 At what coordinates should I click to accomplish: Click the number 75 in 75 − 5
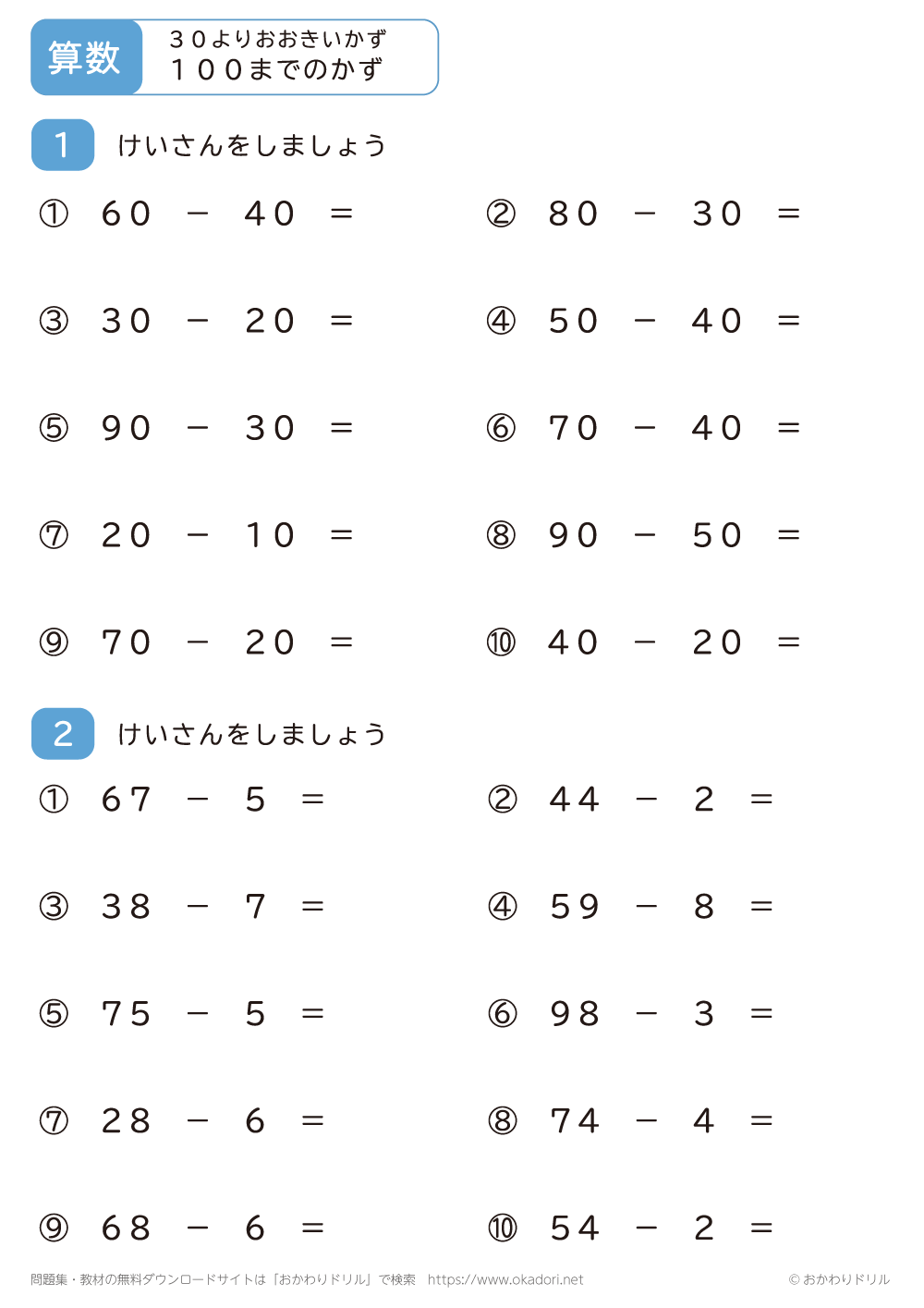coord(127,1014)
